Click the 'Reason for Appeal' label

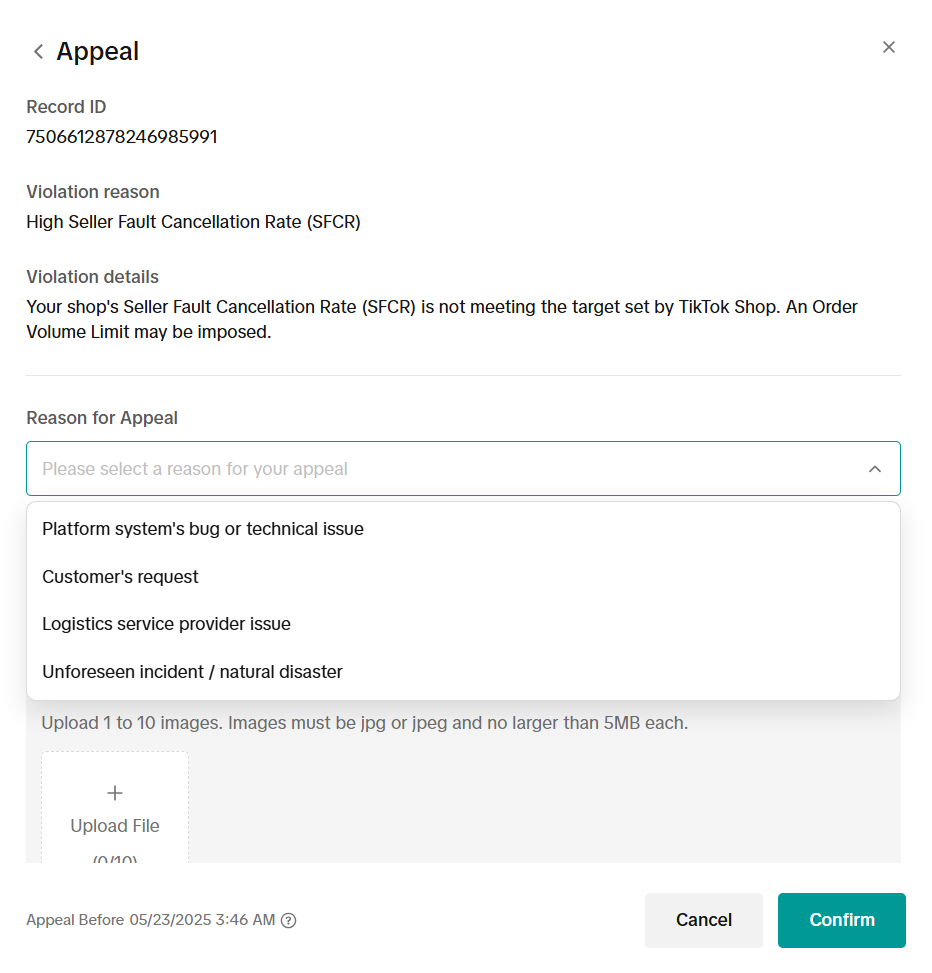pos(102,418)
